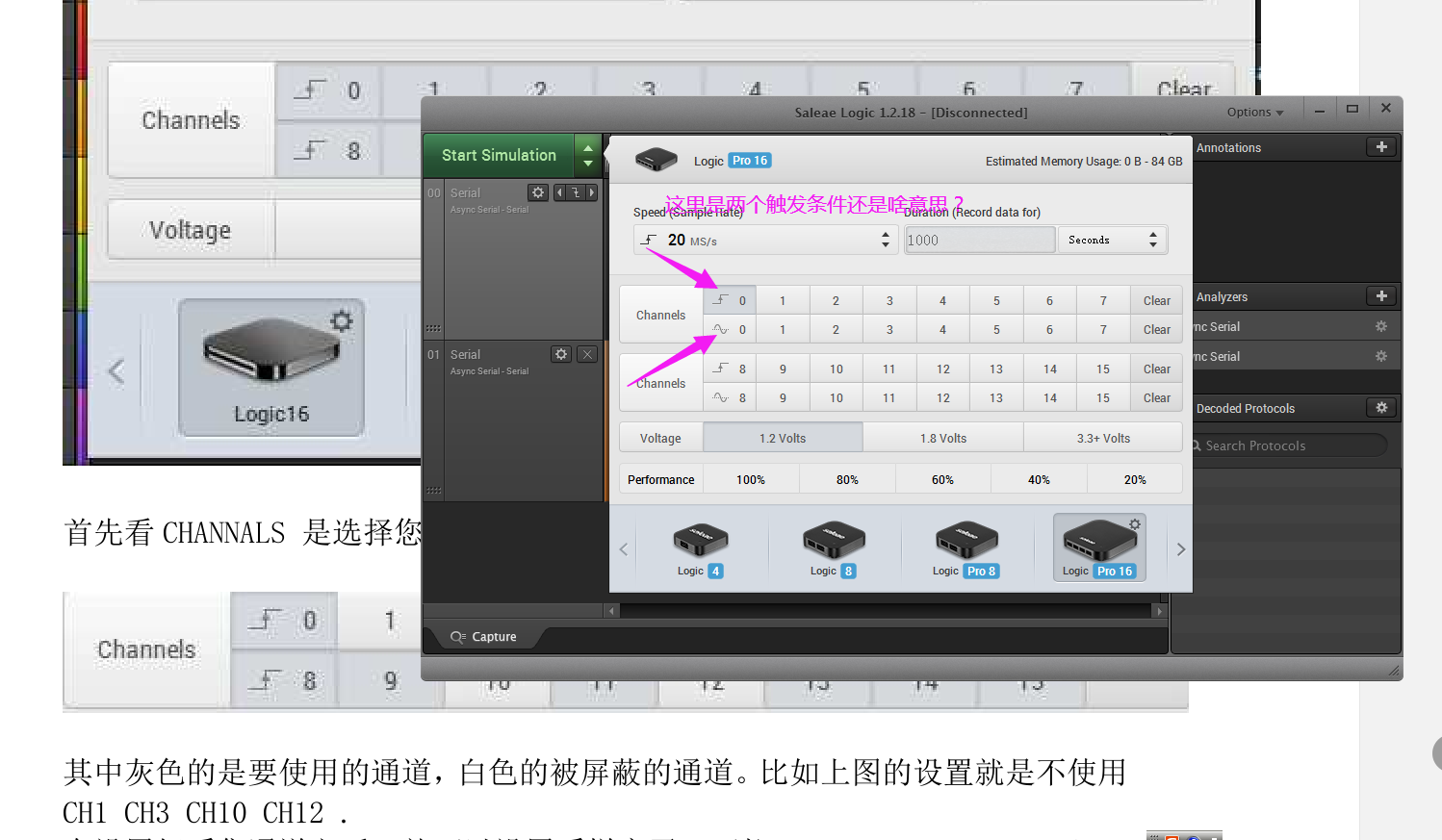Clear digital channels 0-7 row
Viewport: 1442px width, 840px height.
pos(1156,300)
